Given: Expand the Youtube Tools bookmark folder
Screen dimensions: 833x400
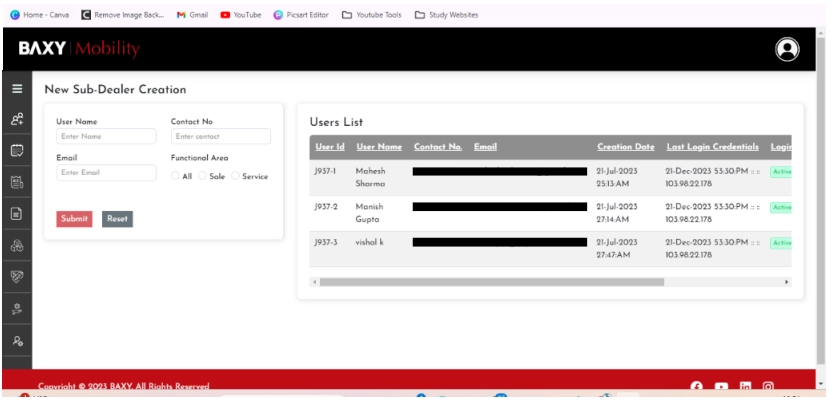Looking at the screenshot, I should (372, 15).
